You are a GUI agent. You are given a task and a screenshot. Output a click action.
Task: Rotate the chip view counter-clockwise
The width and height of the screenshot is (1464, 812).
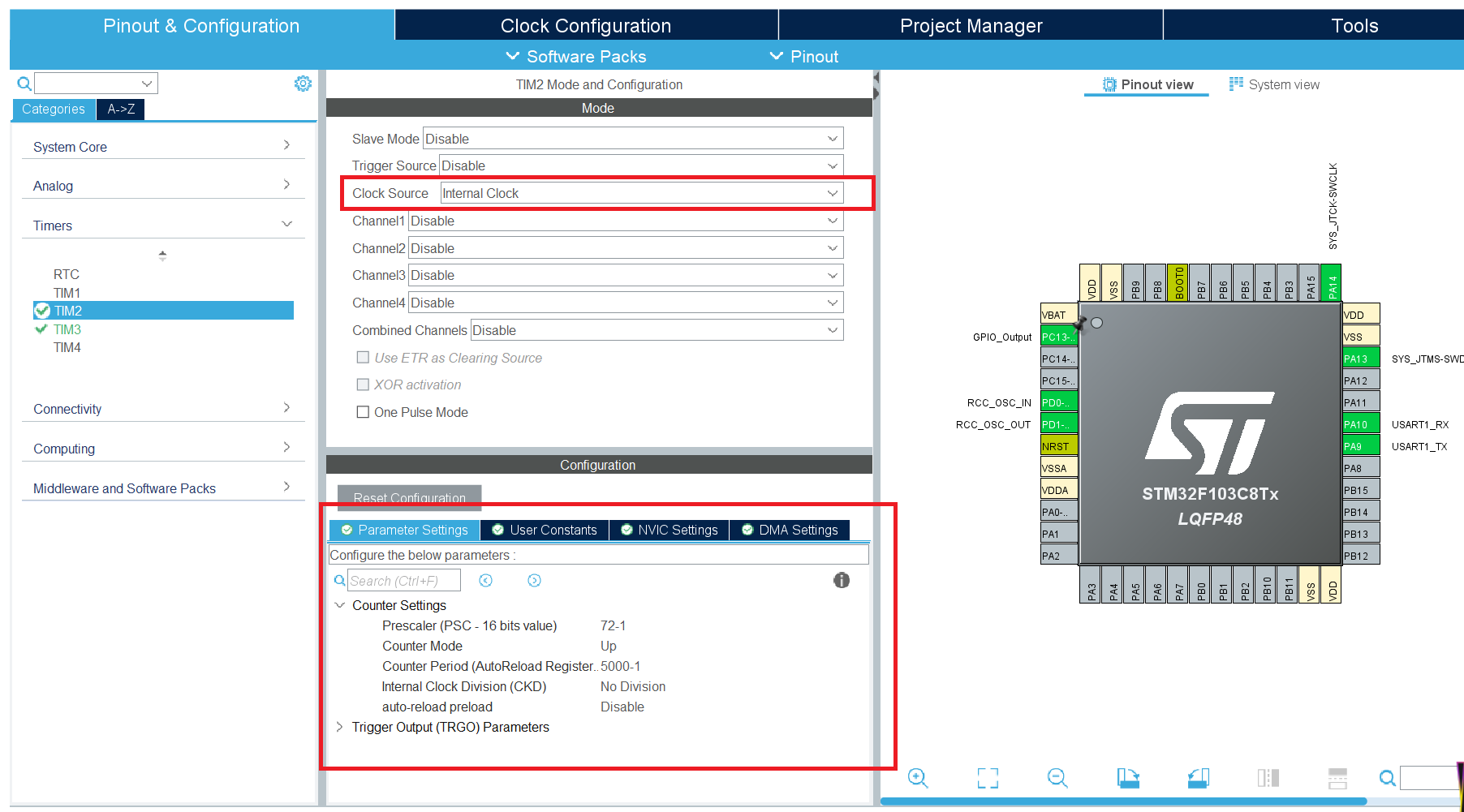click(1199, 778)
